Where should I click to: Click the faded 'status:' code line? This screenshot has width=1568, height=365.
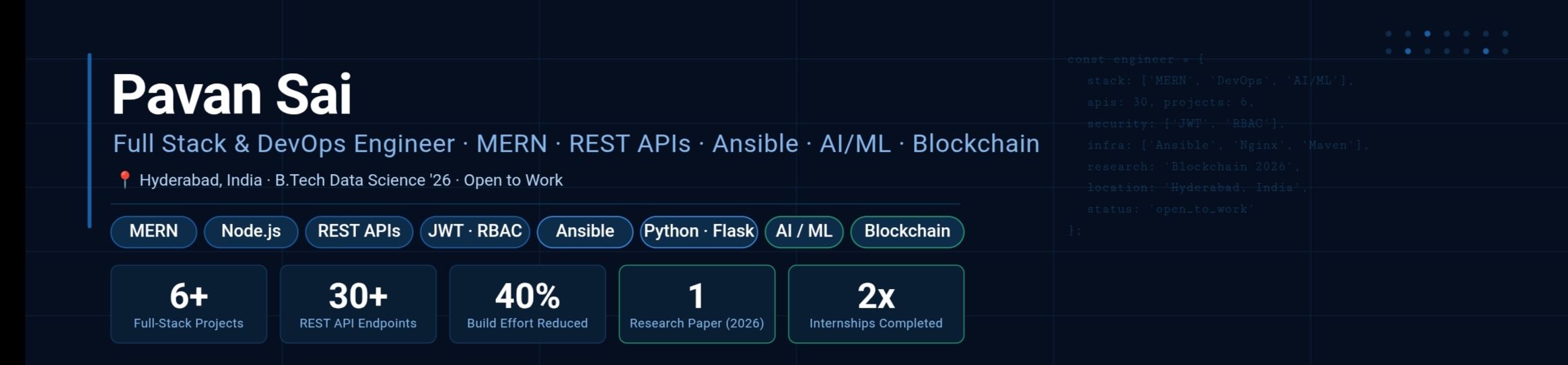pos(1171,209)
